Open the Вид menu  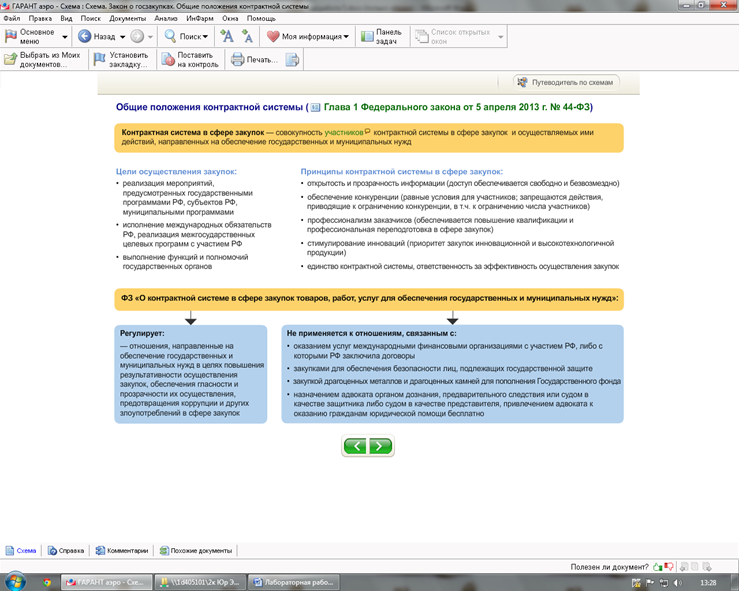click(x=66, y=18)
